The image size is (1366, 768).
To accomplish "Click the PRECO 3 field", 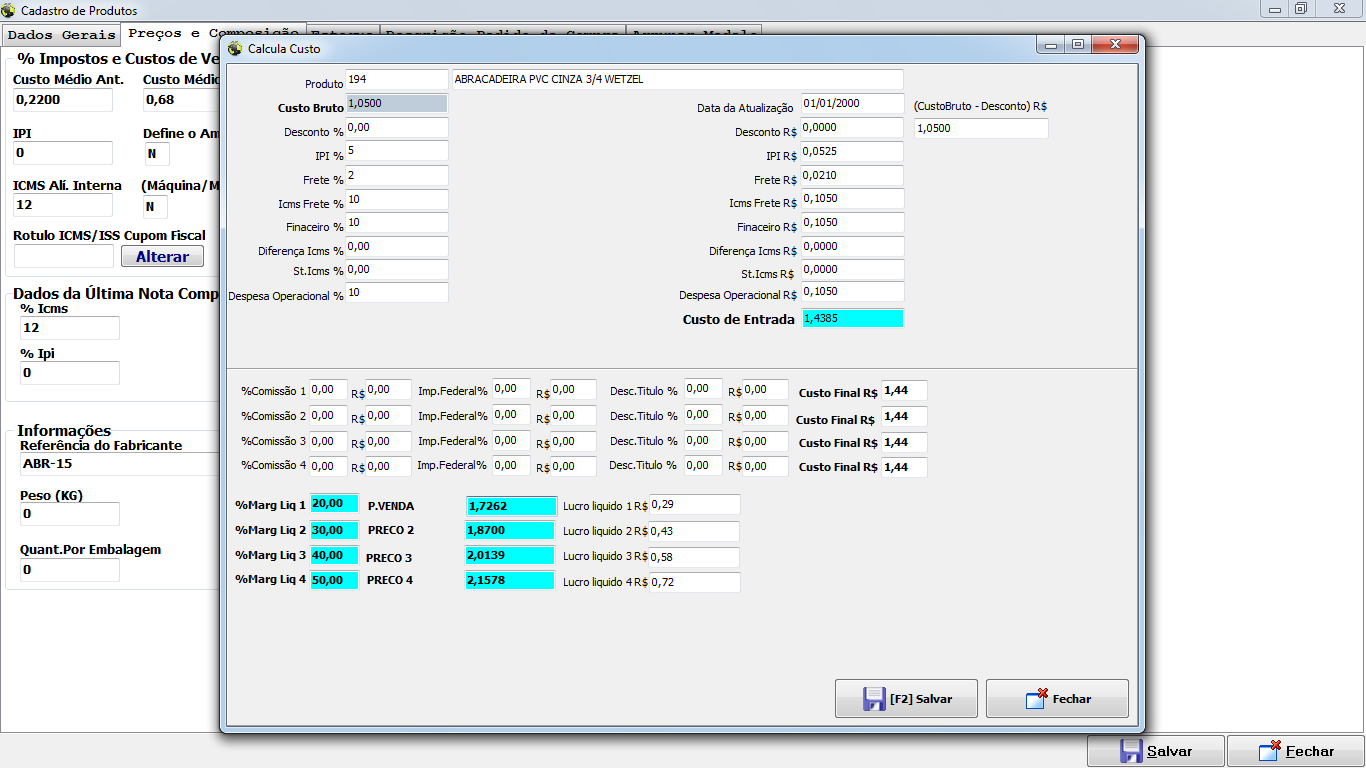I will [x=510, y=556].
